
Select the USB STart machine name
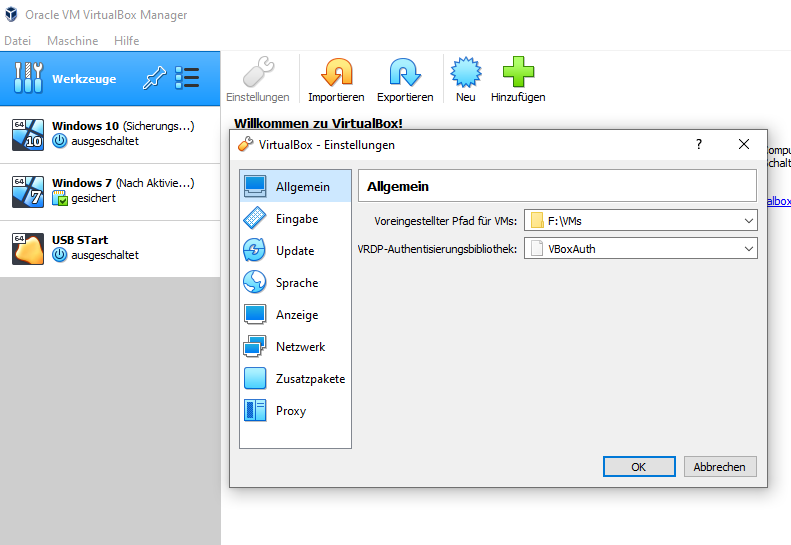pos(80,240)
